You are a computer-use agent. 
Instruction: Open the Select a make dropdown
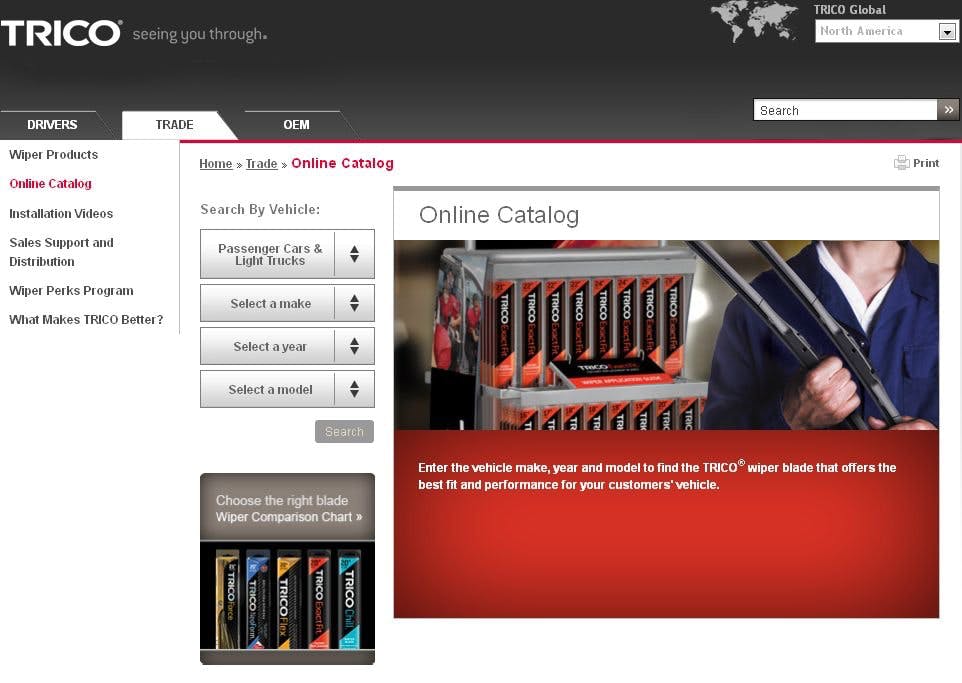(x=287, y=303)
